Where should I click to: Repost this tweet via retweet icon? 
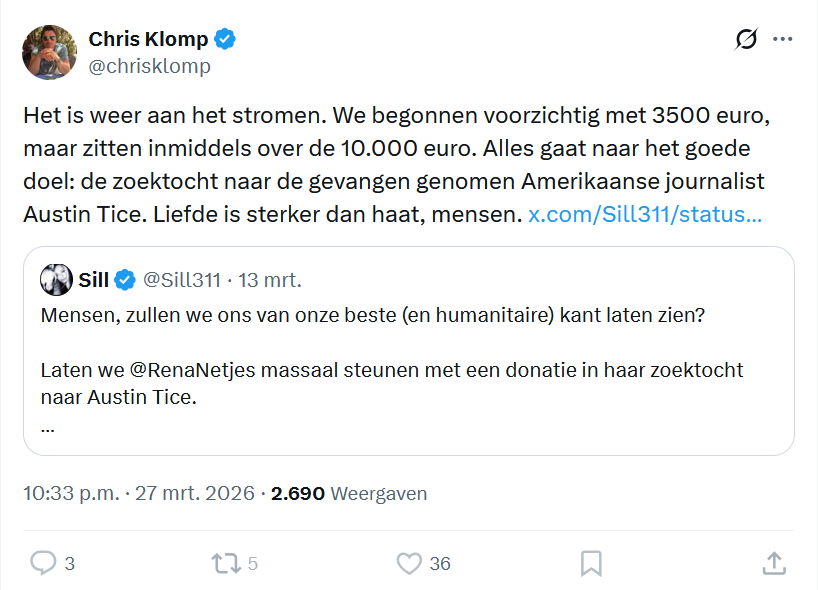tap(226, 563)
